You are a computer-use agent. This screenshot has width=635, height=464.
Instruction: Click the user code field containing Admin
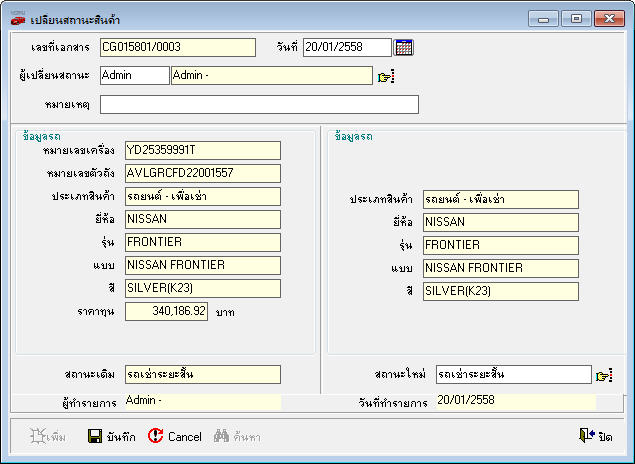click(134, 76)
